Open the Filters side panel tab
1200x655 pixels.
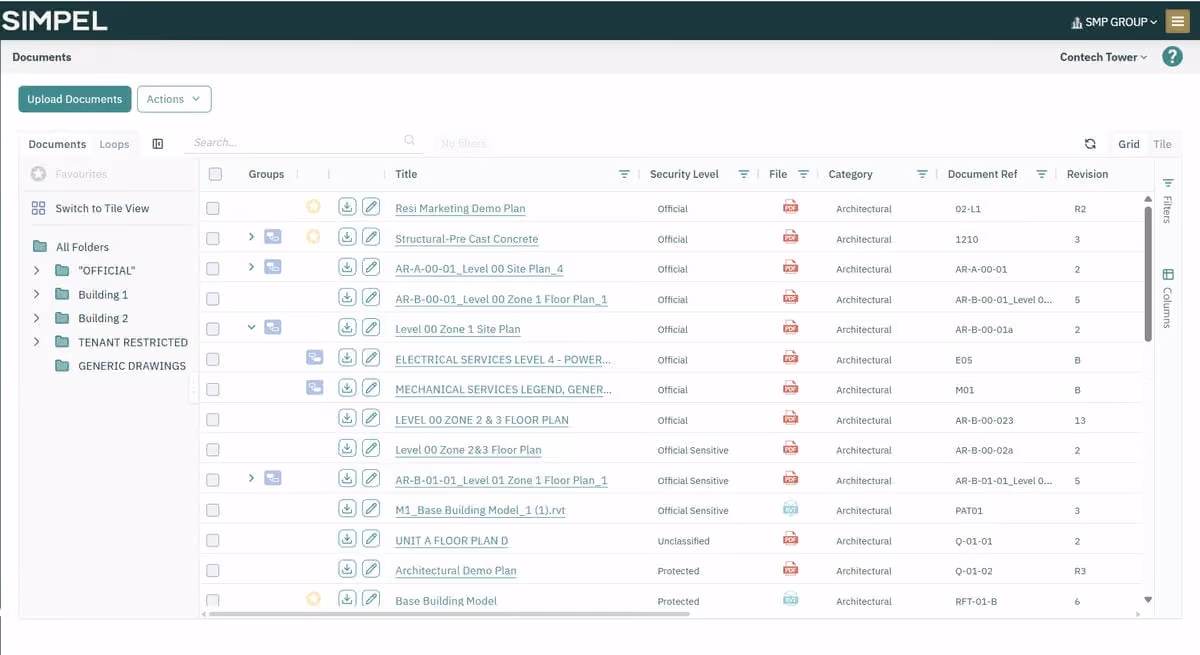point(1167,201)
